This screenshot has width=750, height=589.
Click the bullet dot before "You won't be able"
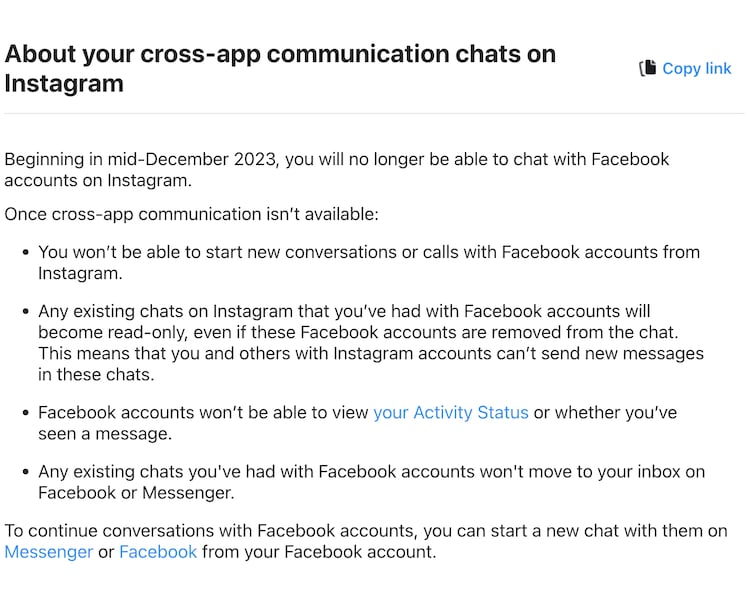pyautogui.click(x=25, y=253)
